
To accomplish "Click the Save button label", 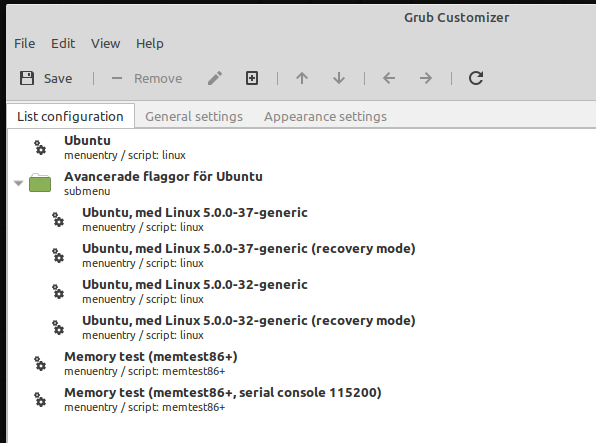I will [58, 78].
